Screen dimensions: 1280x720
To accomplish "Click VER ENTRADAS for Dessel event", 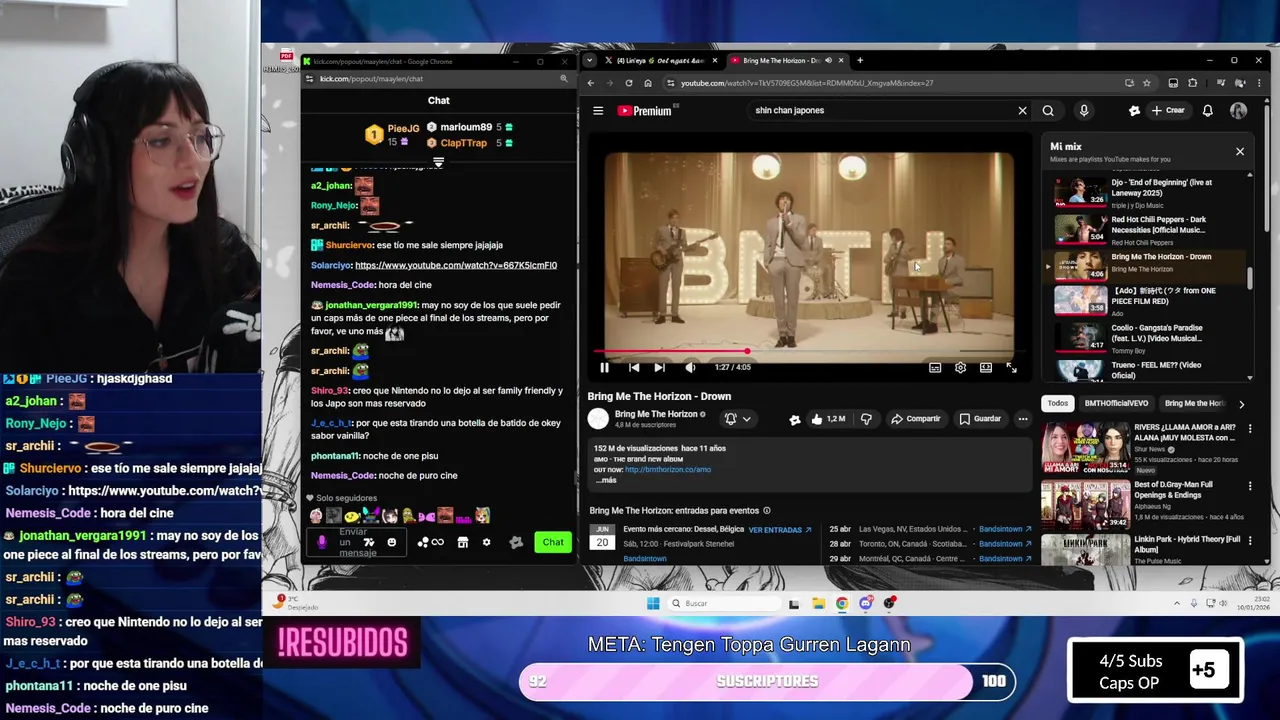I will tap(780, 529).
